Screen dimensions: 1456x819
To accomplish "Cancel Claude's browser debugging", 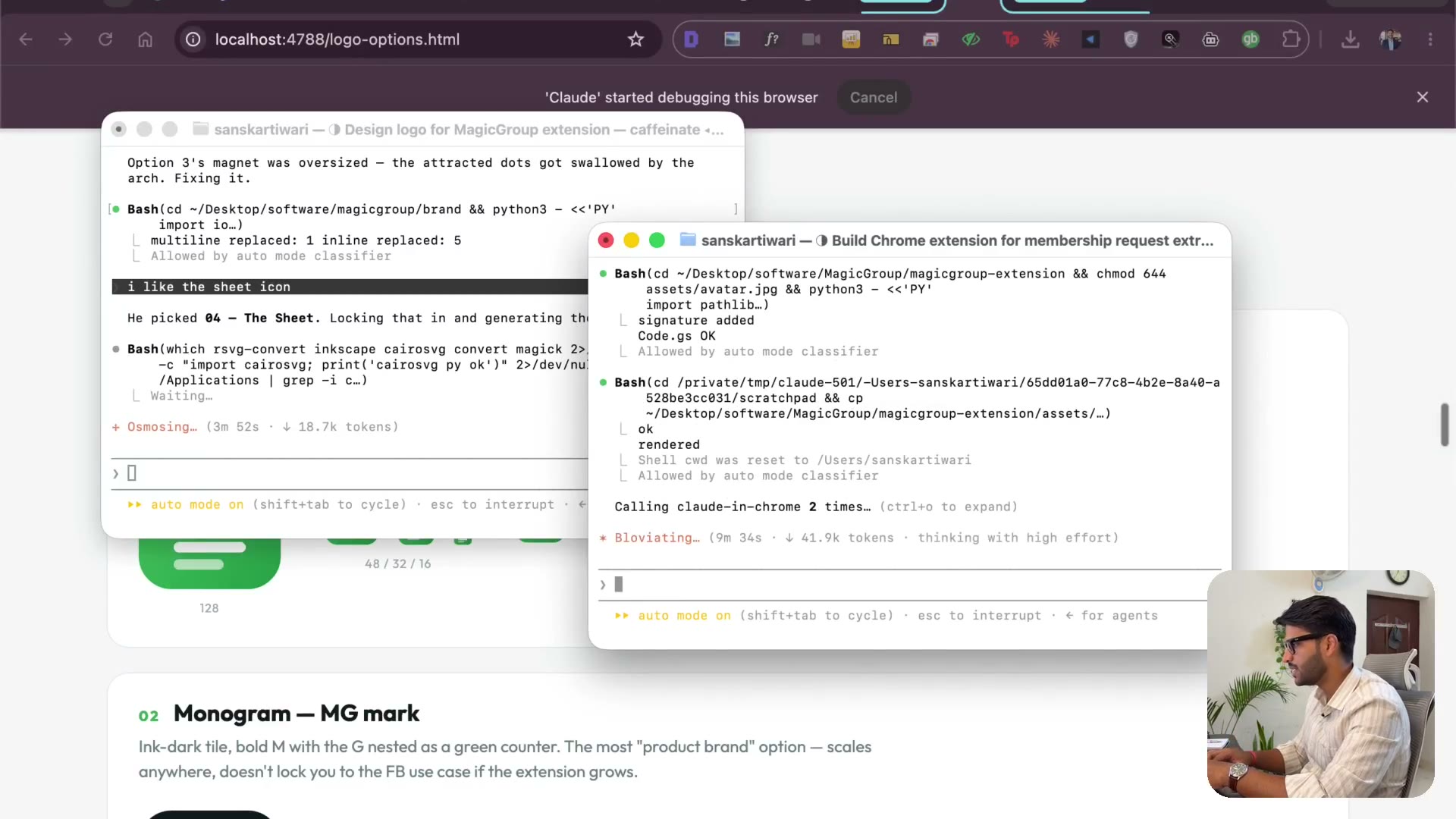I will (874, 97).
